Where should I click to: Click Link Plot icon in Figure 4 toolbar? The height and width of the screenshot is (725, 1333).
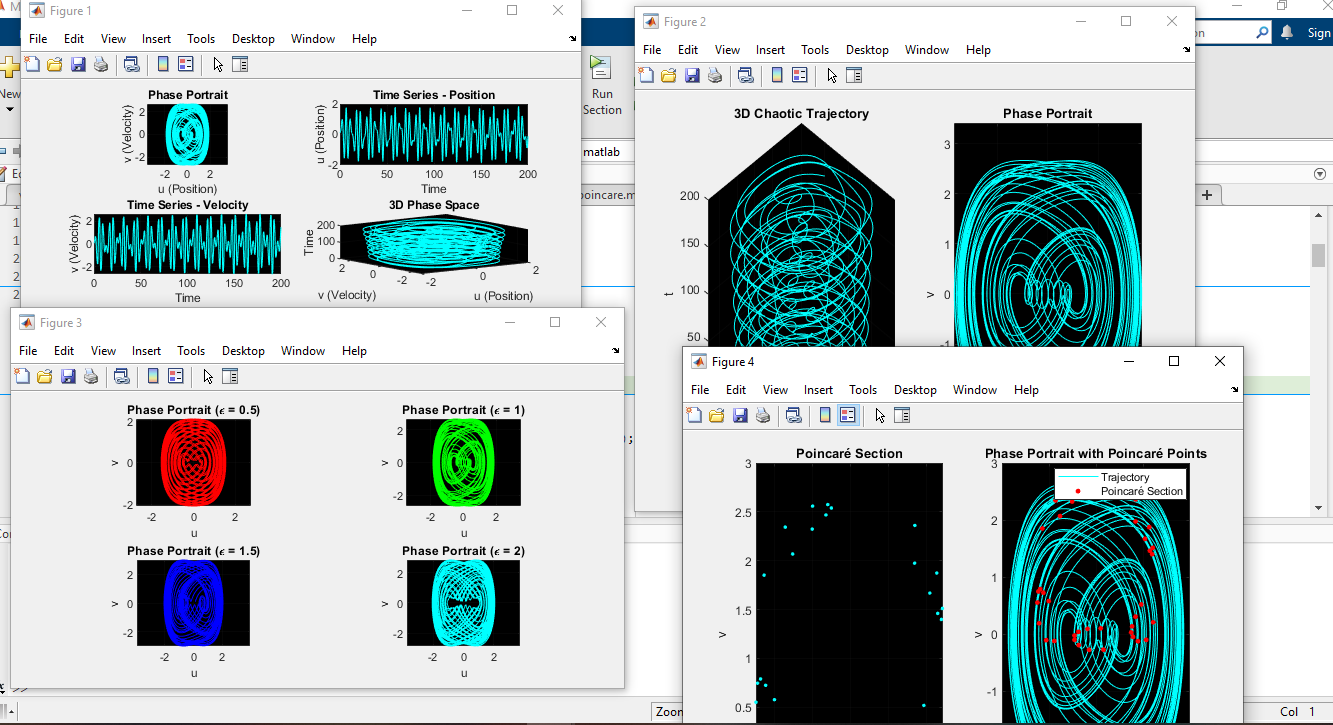click(x=793, y=415)
